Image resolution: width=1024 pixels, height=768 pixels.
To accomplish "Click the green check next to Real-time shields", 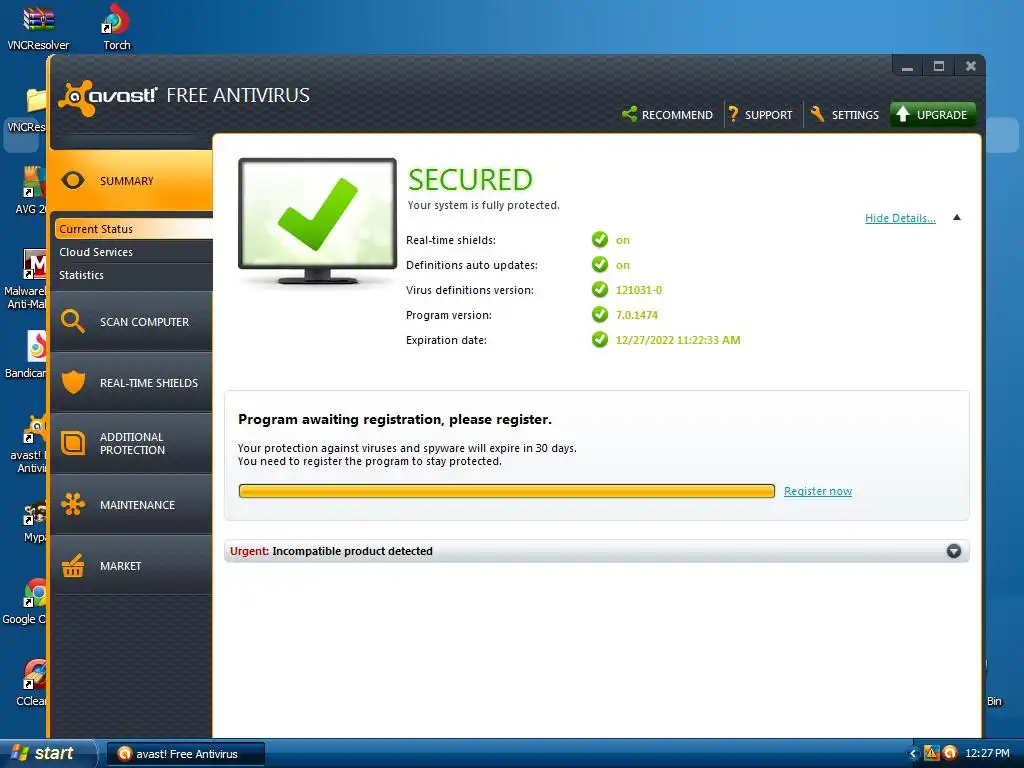I will point(600,240).
